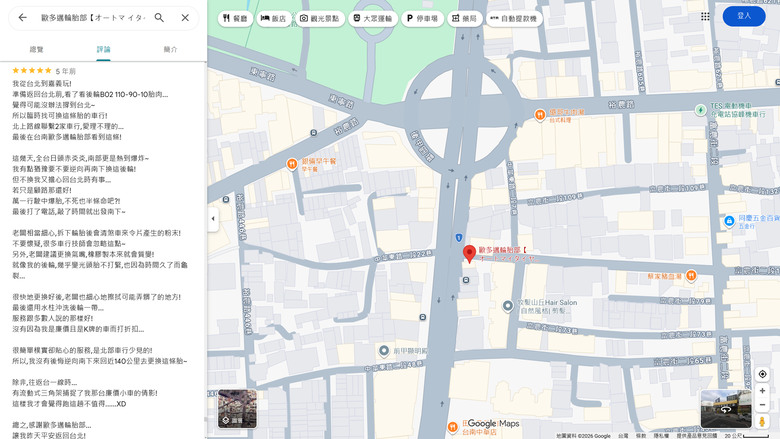Click review line starting '除非,往返台一線時'
The height and width of the screenshot is (439, 780).
pos(45,382)
